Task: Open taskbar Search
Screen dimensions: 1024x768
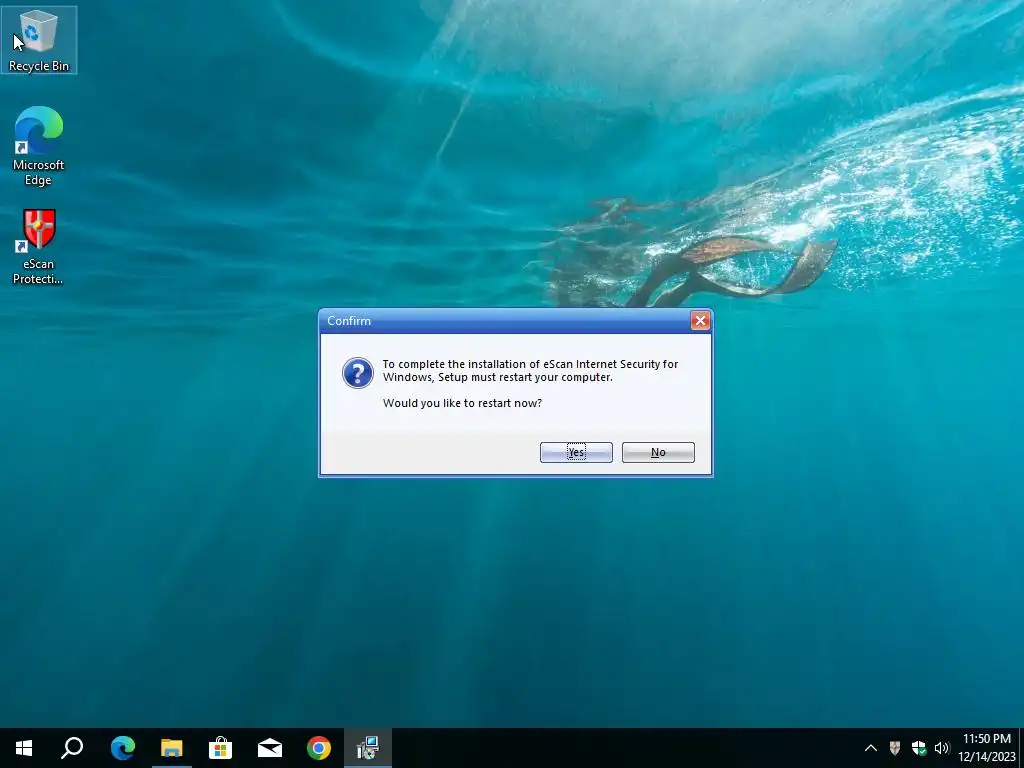Action: [72, 748]
